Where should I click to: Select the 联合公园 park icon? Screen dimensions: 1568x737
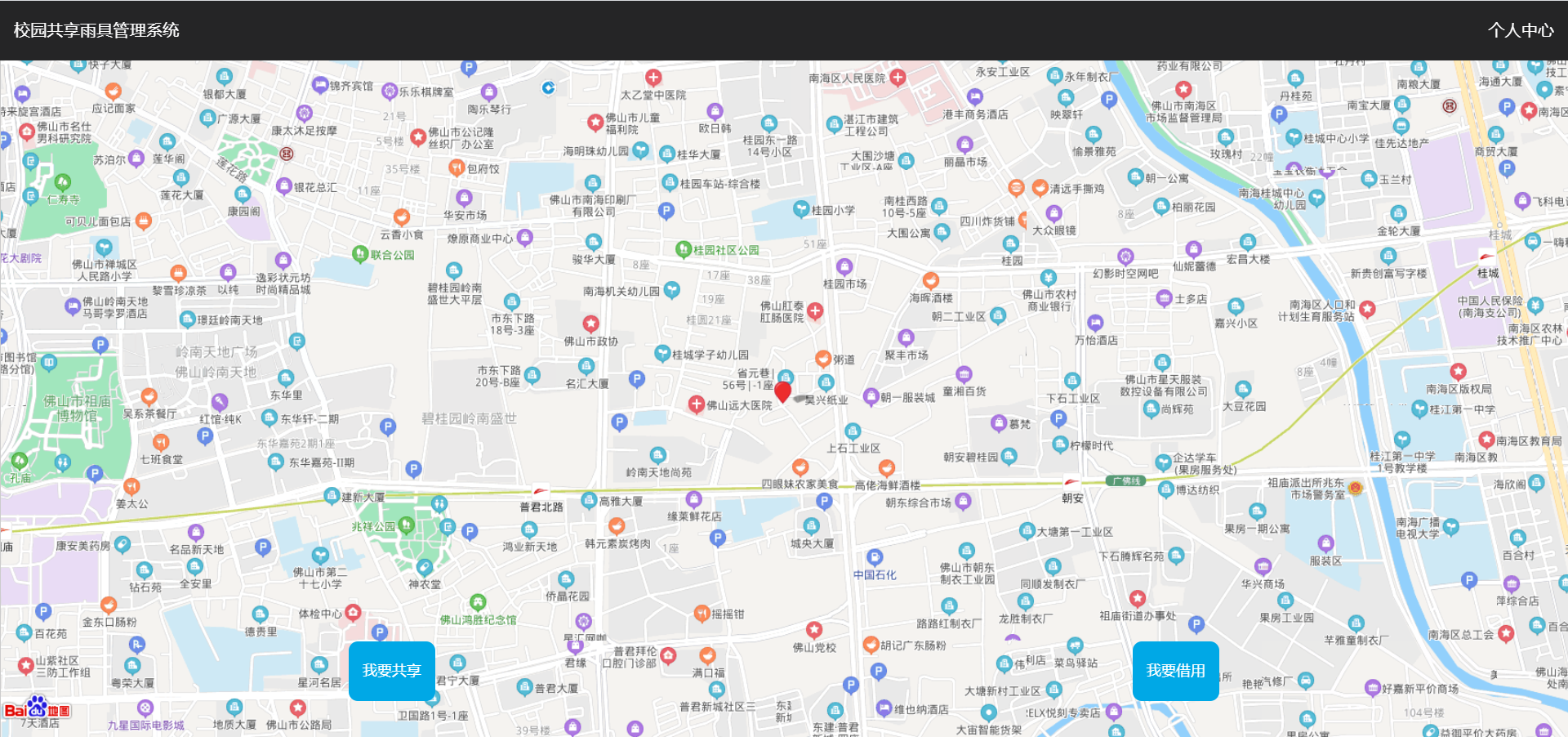coord(360,254)
